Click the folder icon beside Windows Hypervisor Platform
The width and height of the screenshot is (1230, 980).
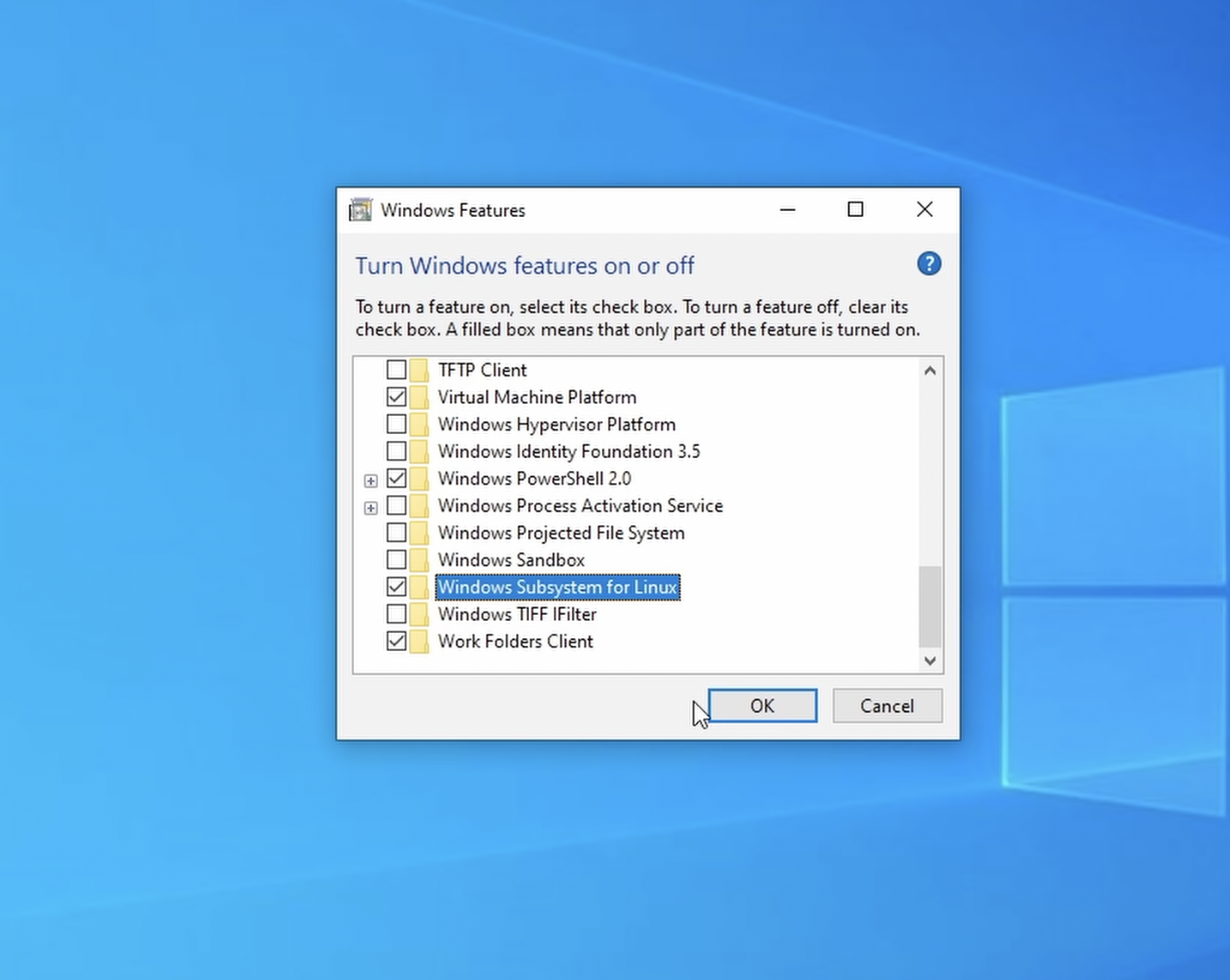click(x=419, y=425)
